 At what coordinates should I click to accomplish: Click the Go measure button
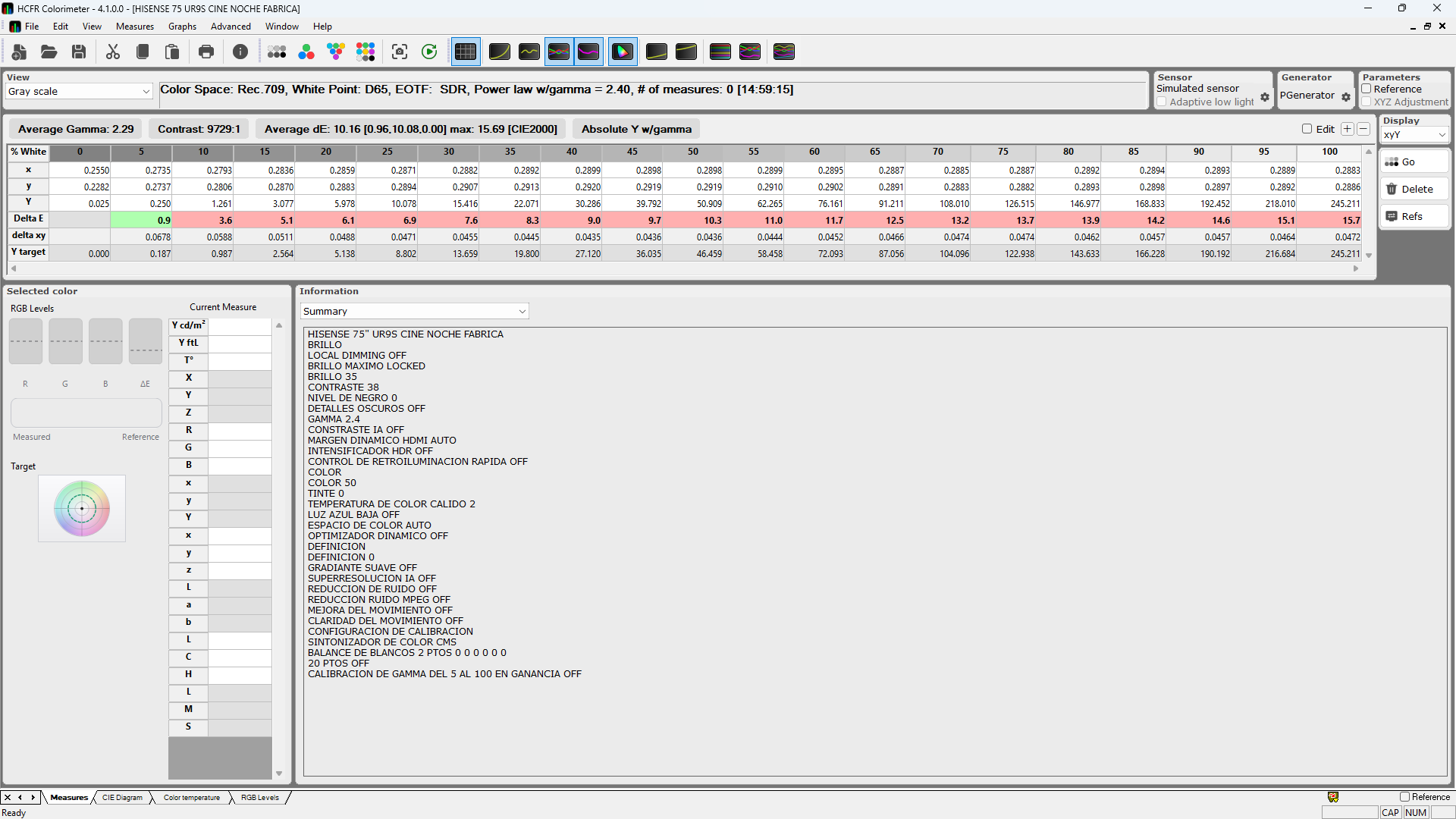[1414, 162]
